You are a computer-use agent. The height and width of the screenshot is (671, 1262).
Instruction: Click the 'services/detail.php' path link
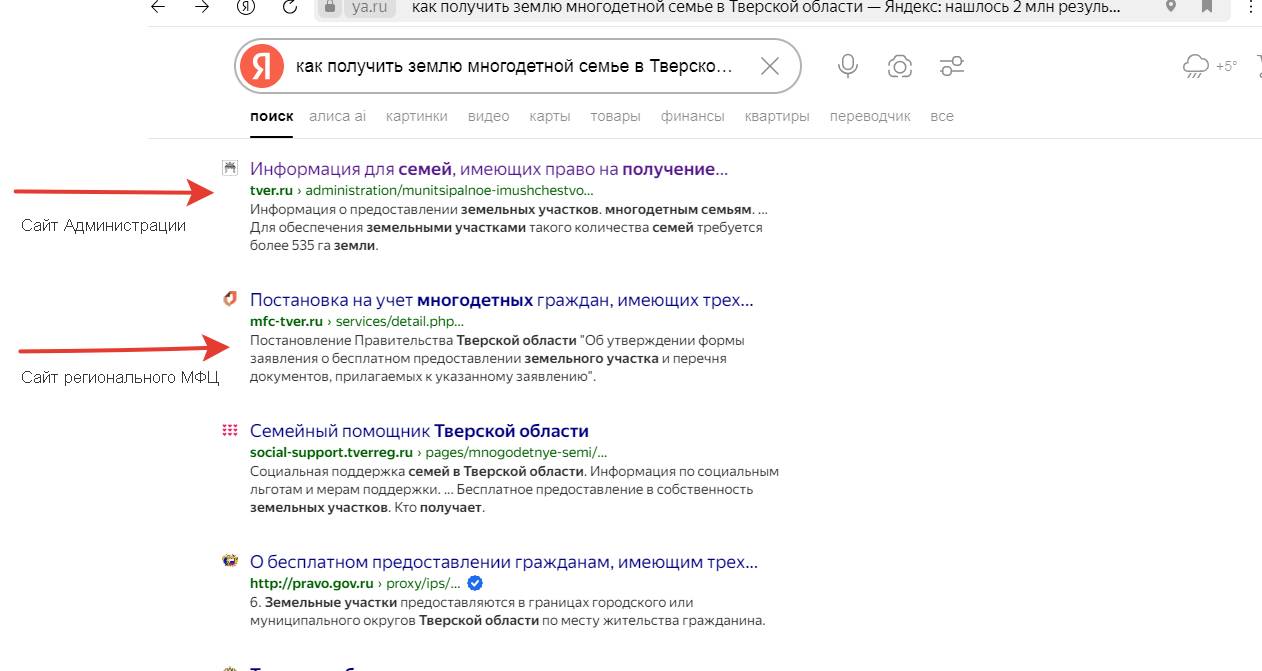tap(400, 321)
